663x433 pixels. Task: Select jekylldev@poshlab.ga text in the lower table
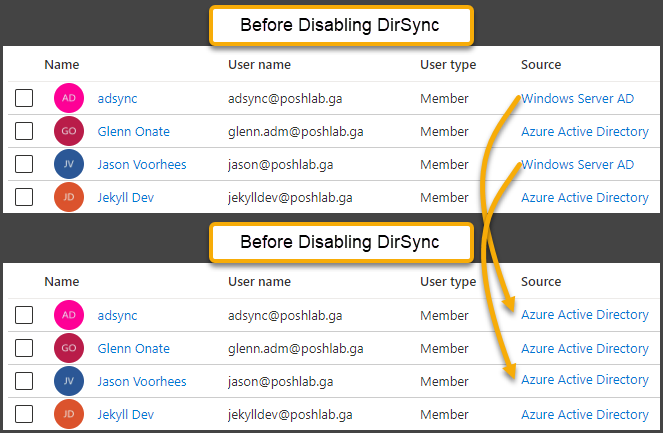[290, 414]
